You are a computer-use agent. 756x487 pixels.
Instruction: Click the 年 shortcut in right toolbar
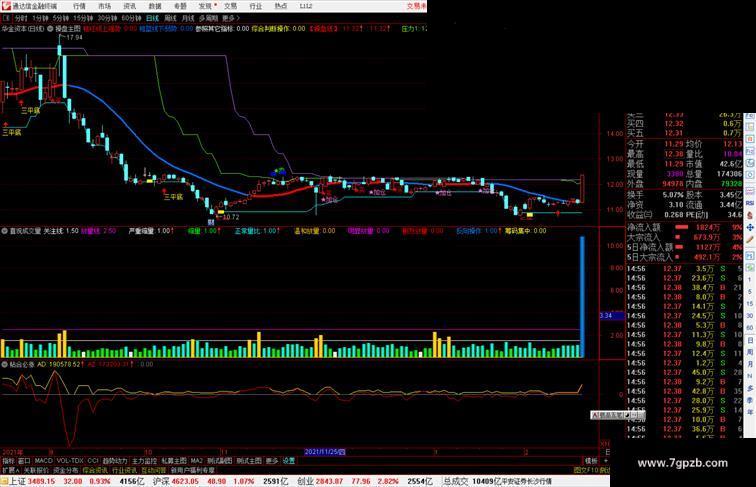(x=750, y=412)
